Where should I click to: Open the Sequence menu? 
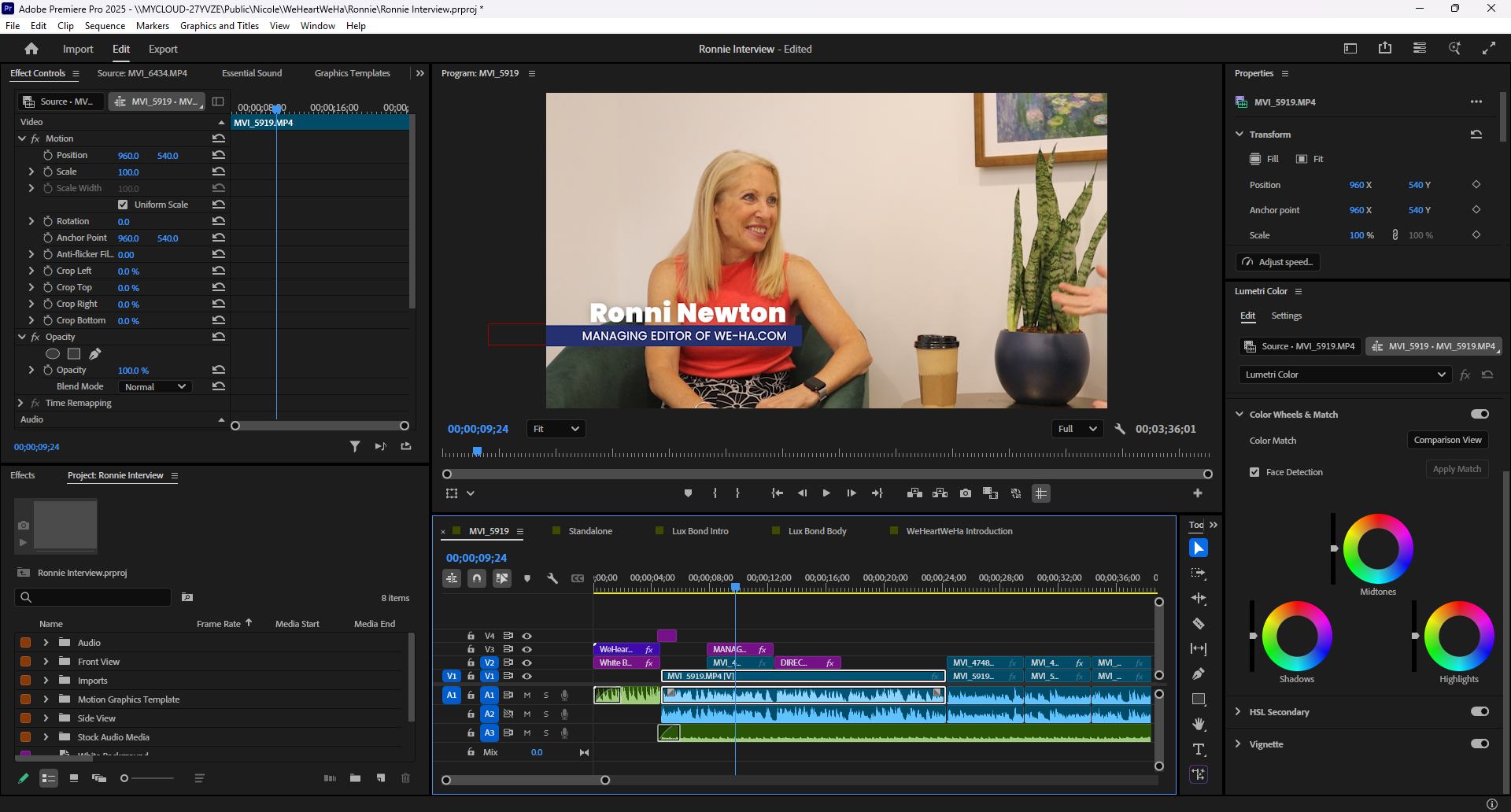tap(105, 26)
